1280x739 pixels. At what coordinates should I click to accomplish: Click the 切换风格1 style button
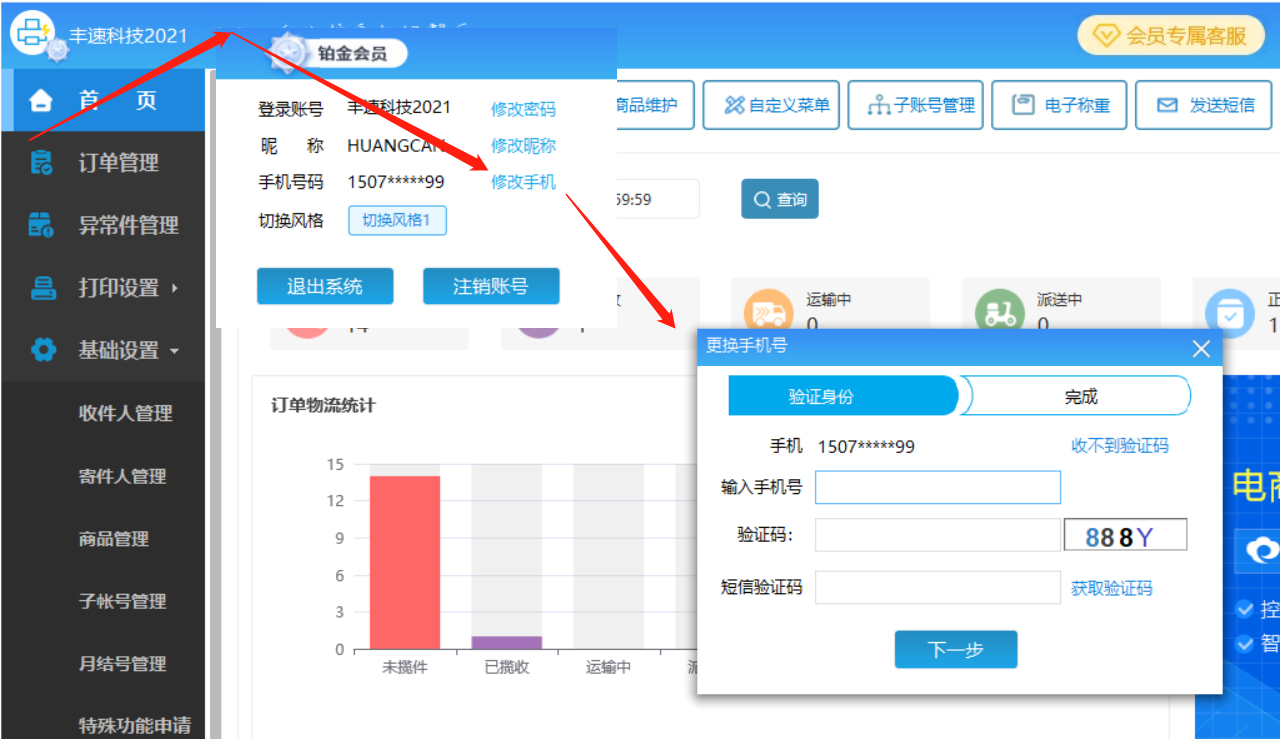coord(397,220)
